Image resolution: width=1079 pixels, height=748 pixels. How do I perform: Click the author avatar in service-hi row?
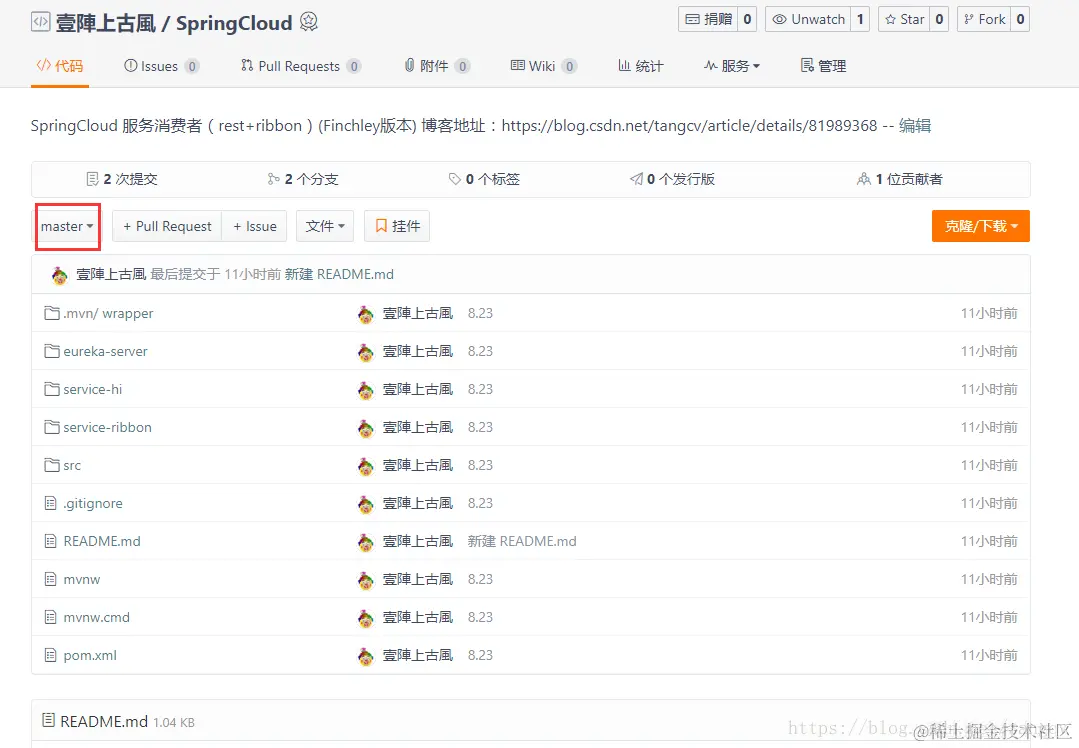[365, 390]
